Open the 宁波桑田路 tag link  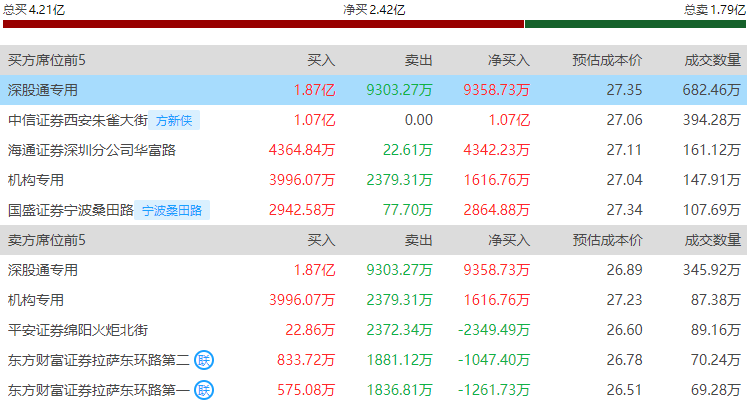[172, 210]
